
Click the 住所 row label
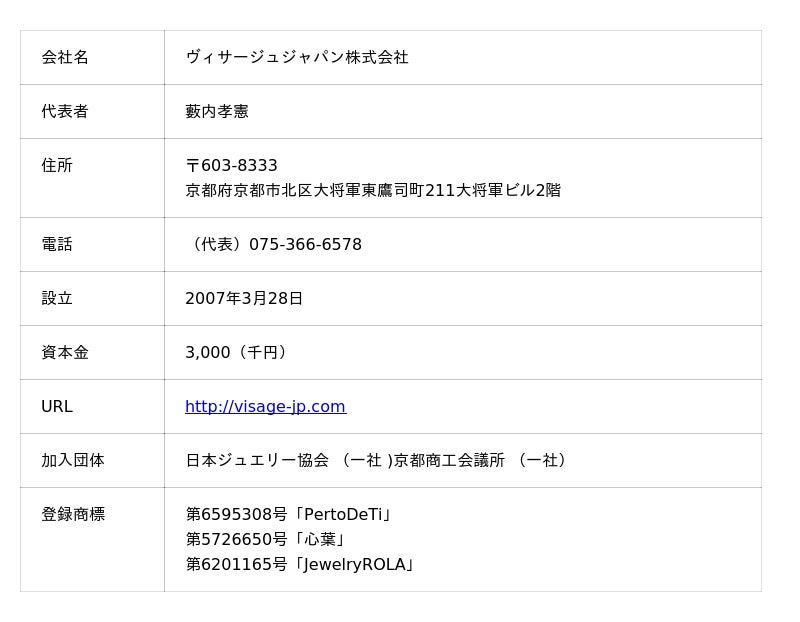click(57, 165)
